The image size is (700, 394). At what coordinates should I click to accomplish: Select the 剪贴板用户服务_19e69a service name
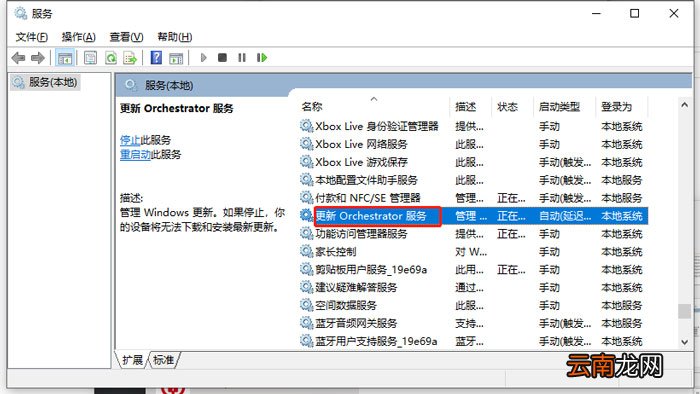pyautogui.click(x=371, y=270)
